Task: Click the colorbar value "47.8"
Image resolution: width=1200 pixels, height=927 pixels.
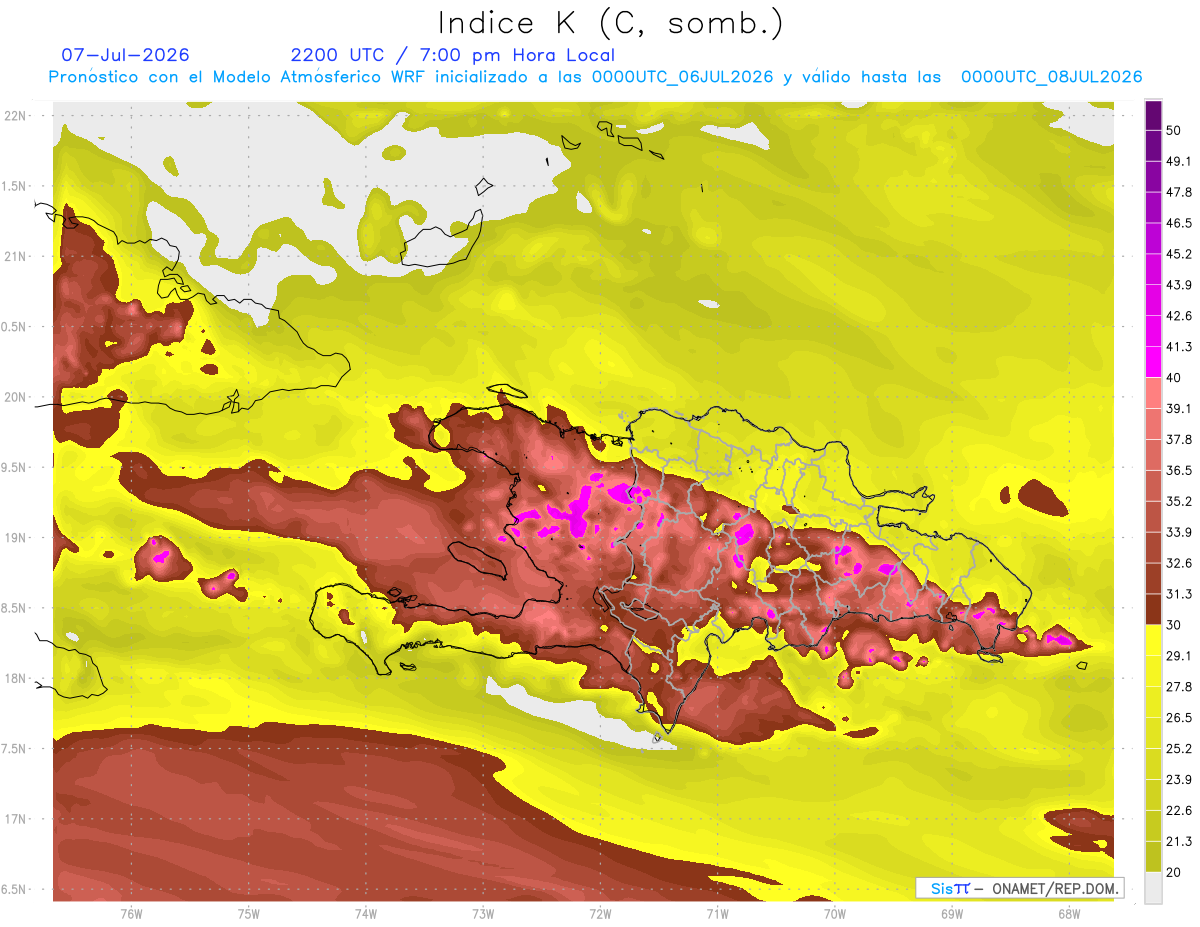Action: tap(1178, 192)
